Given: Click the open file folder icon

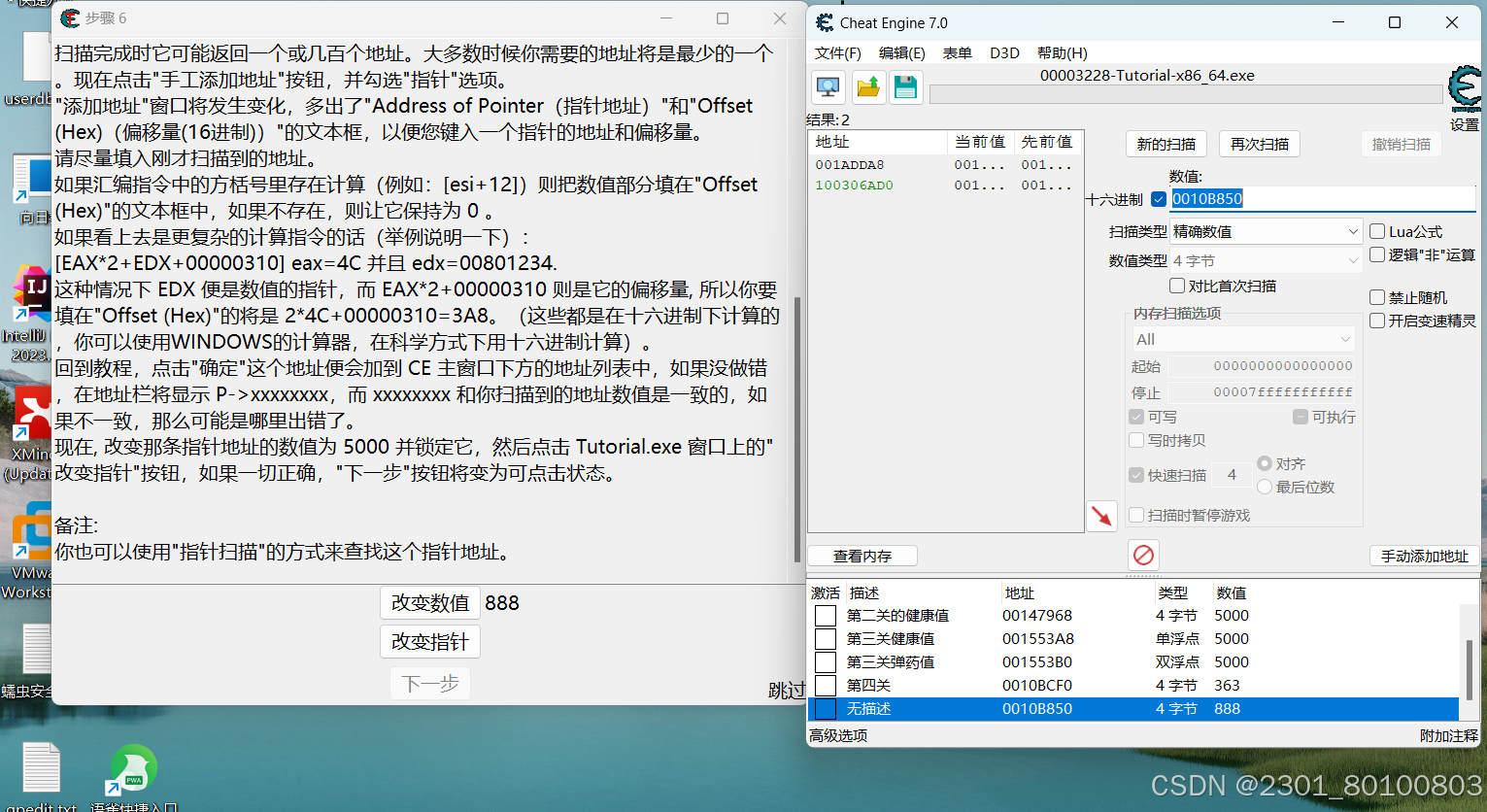Looking at the screenshot, I should pos(868,87).
